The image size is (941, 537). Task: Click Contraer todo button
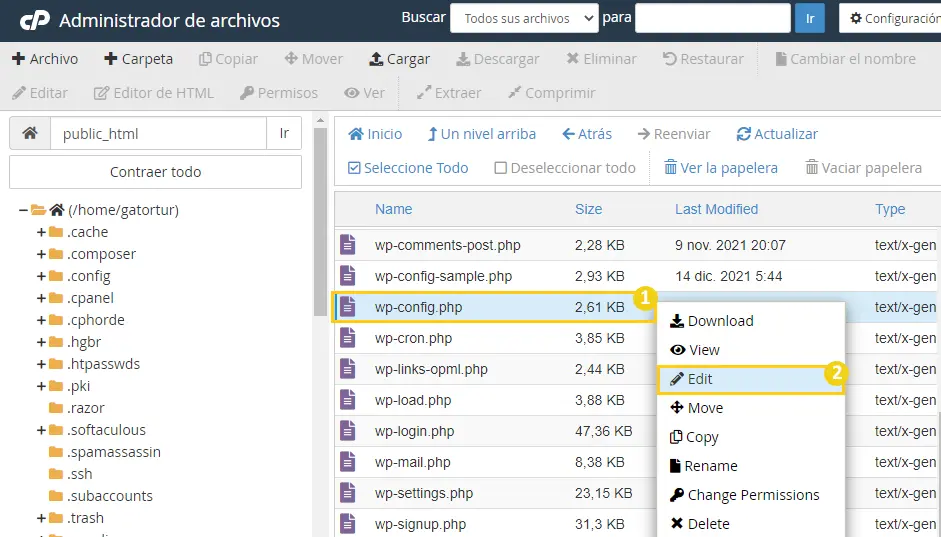[x=155, y=172]
